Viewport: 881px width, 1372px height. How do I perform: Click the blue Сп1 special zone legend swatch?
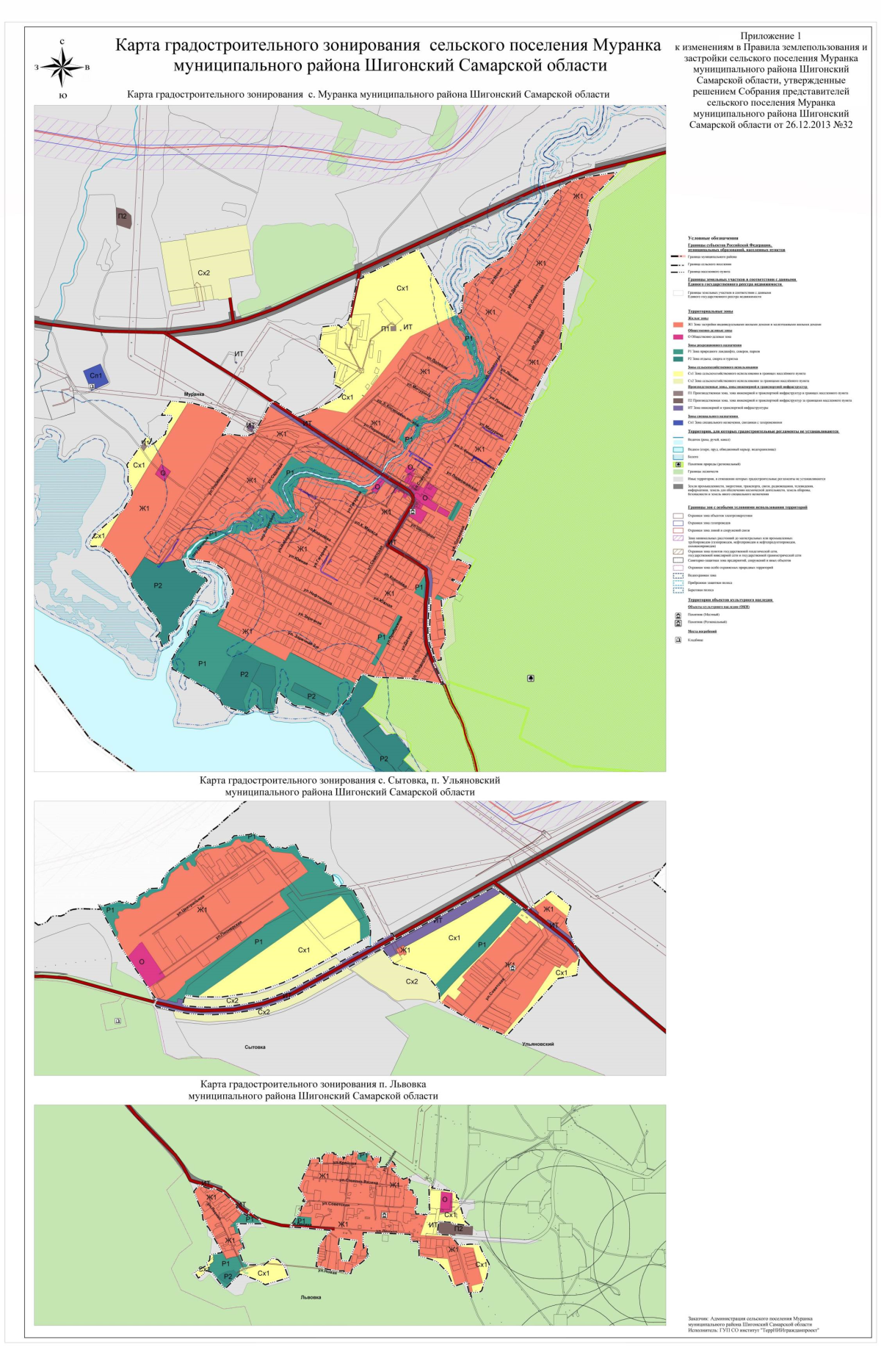pyautogui.click(x=678, y=422)
